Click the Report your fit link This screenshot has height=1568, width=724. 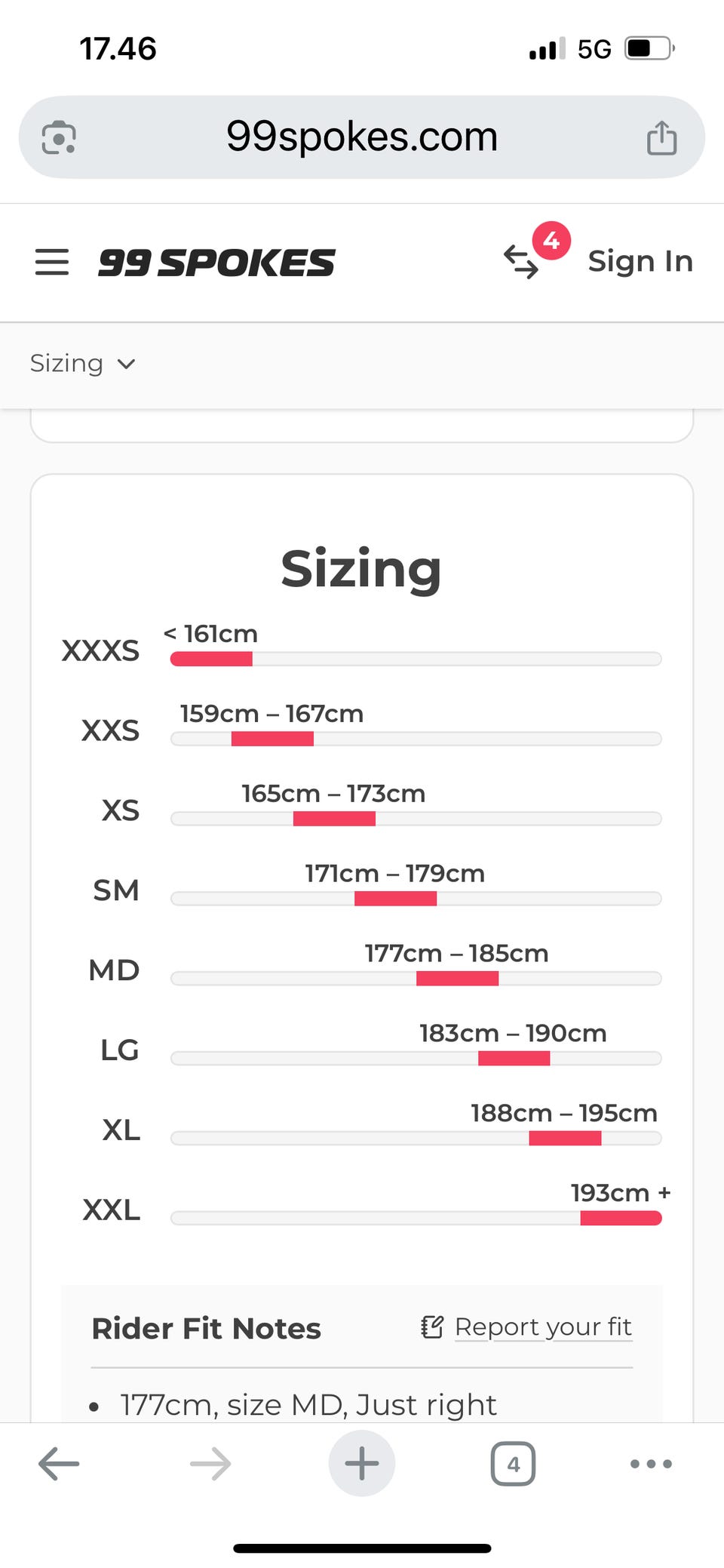click(543, 1327)
